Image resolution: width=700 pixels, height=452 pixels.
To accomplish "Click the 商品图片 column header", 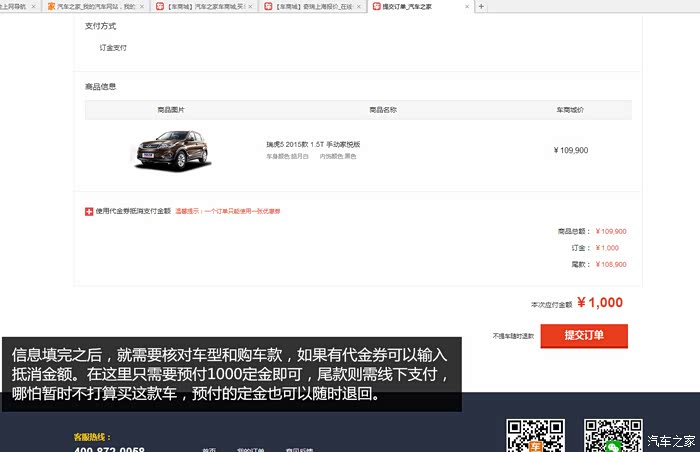I will coord(171,110).
